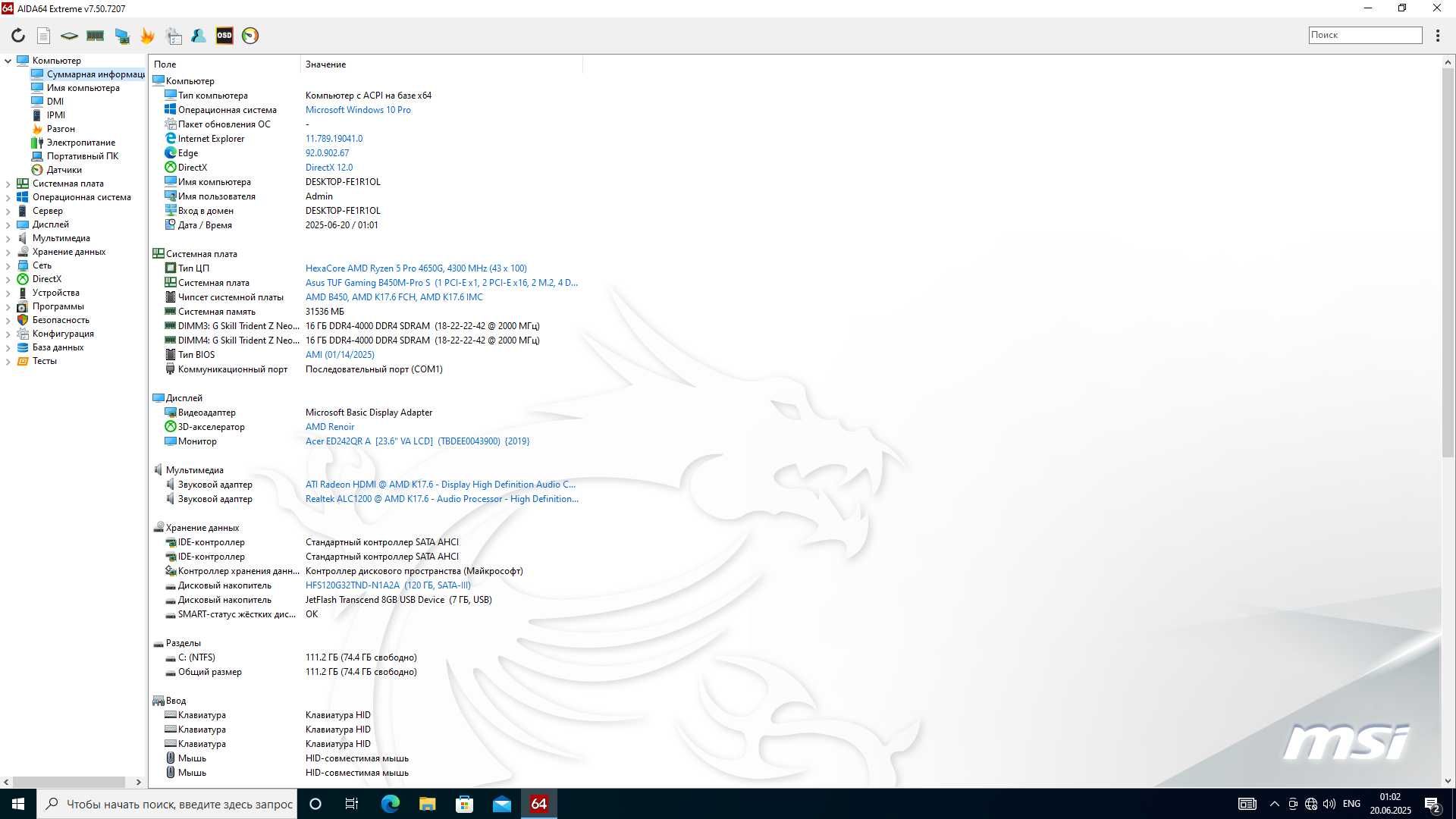
Task: Expand the Дисплей tree node
Action: click(x=8, y=224)
